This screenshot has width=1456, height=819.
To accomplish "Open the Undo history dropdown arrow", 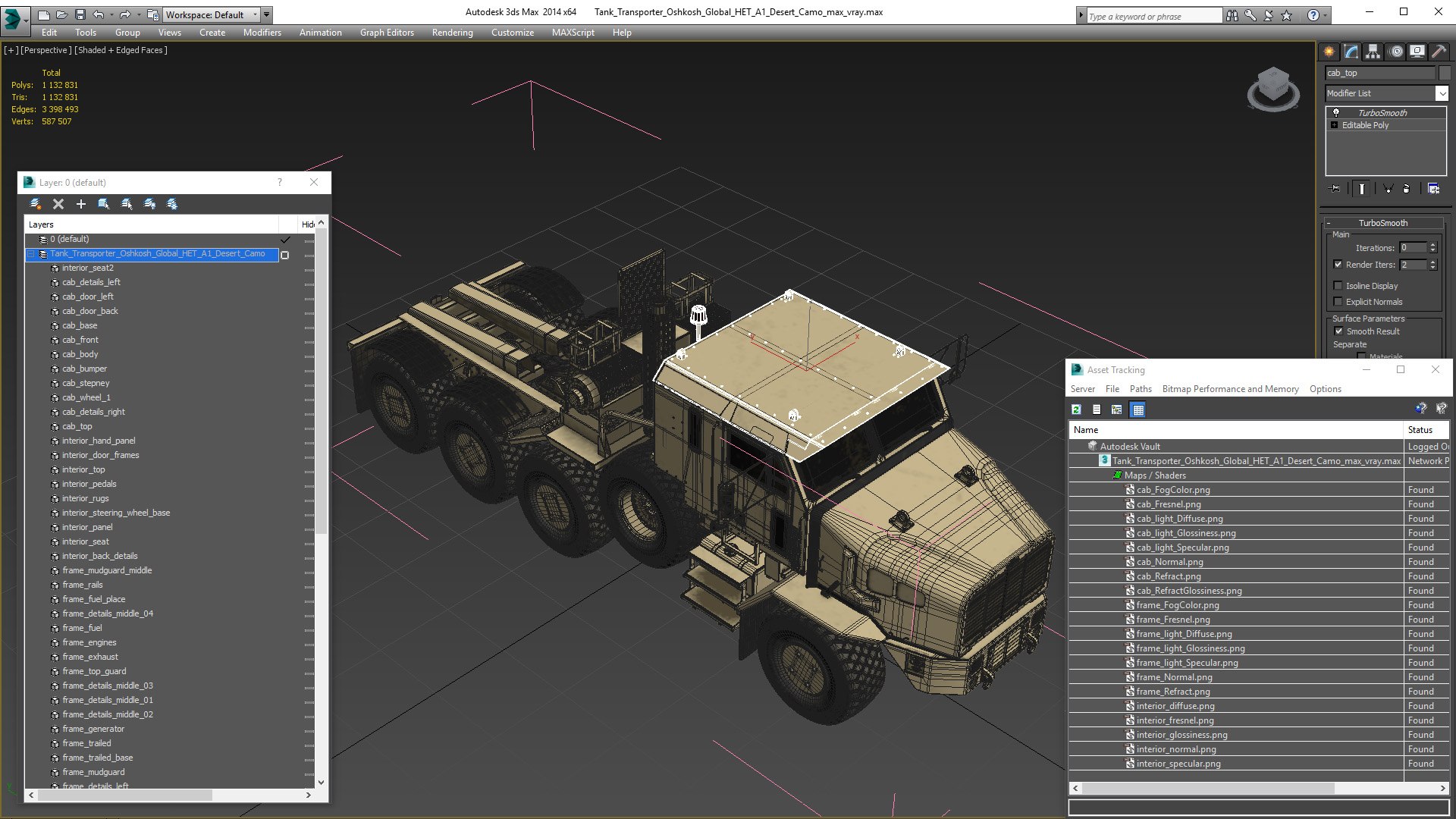I will pyautogui.click(x=112, y=14).
